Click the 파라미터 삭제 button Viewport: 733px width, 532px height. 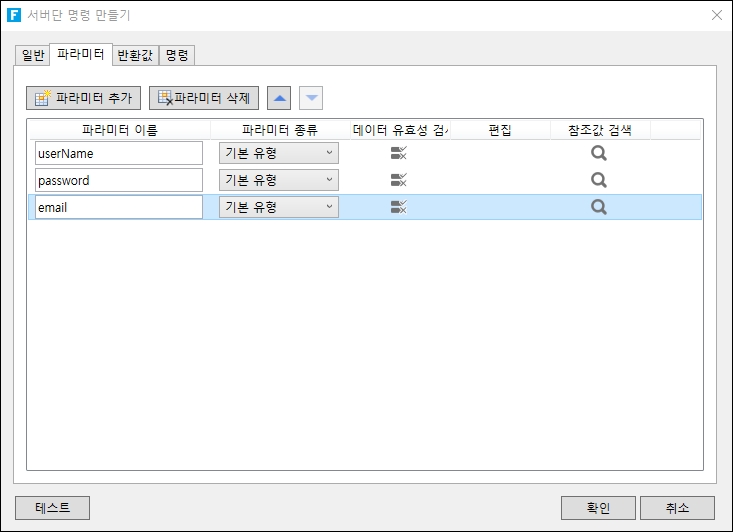click(x=204, y=98)
